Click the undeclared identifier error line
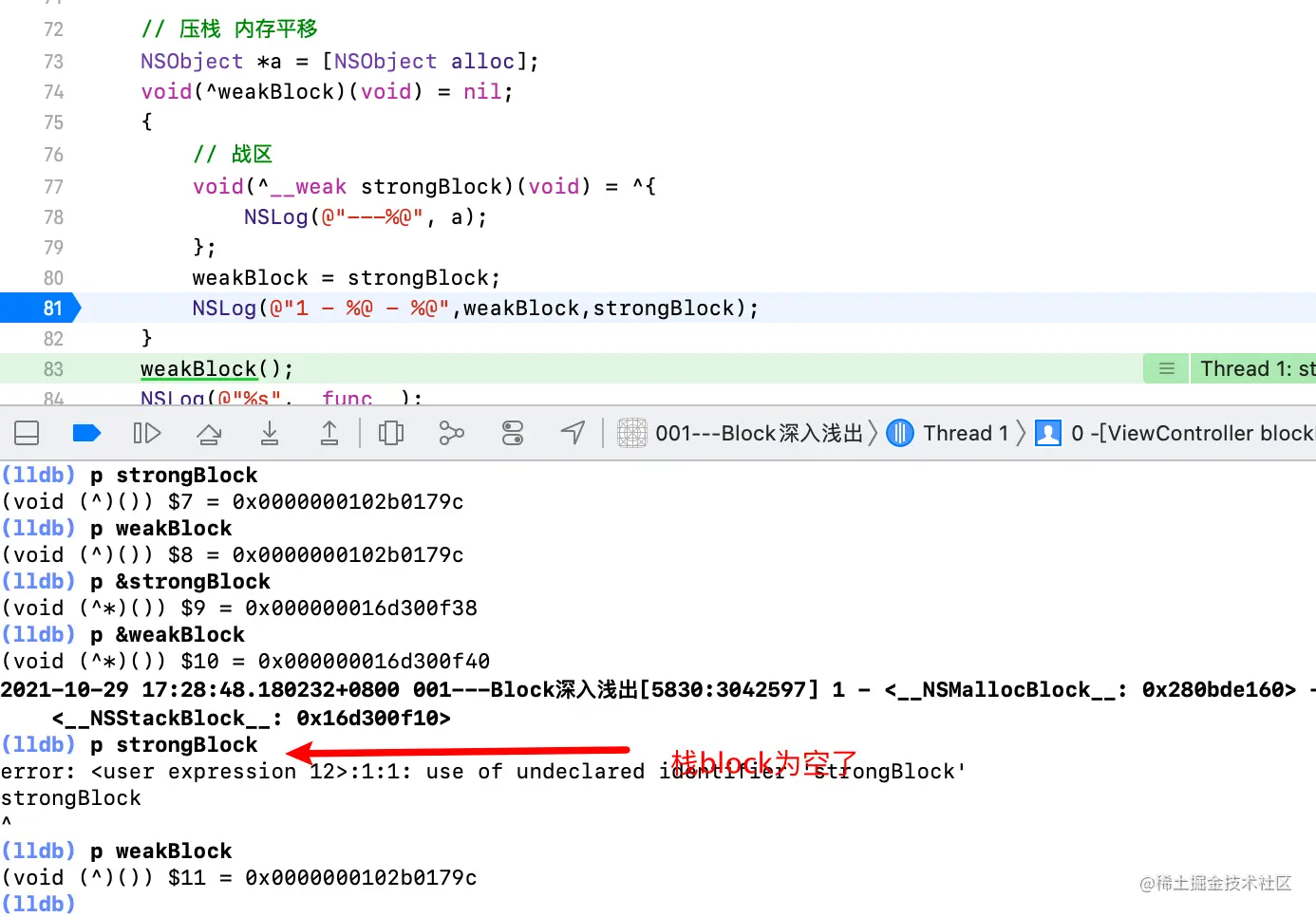The height and width of the screenshot is (917, 1316). (x=483, y=772)
